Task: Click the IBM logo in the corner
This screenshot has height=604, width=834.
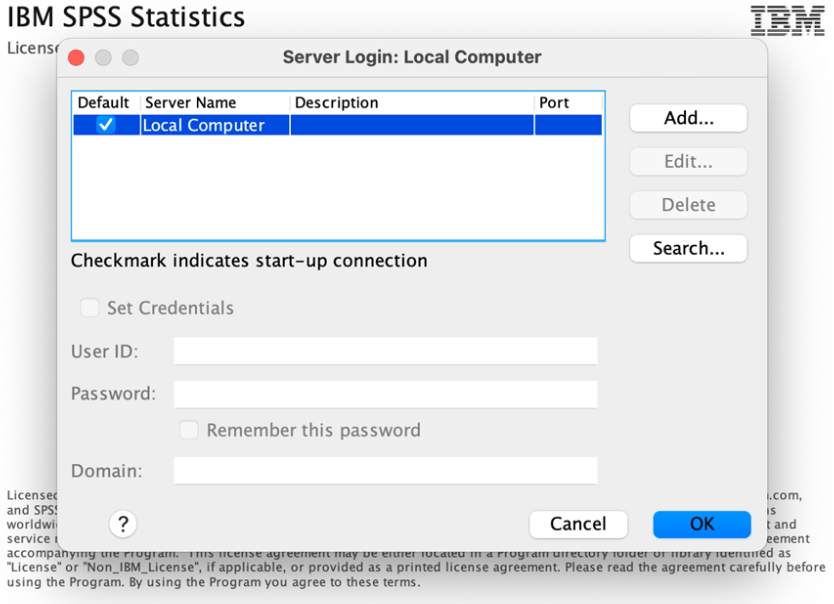Action: (x=787, y=20)
